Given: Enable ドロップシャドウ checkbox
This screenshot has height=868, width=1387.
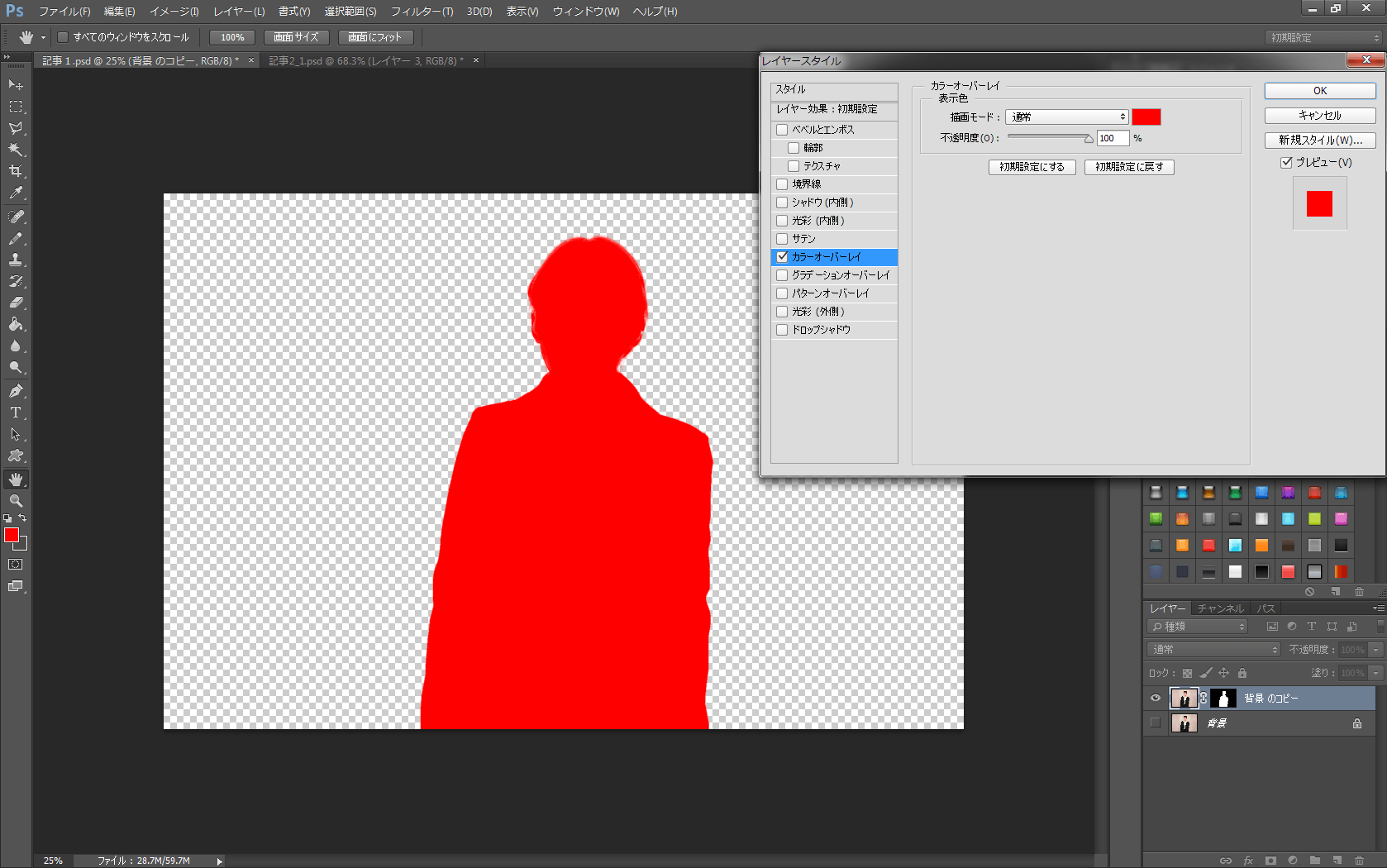Looking at the screenshot, I should (782, 330).
